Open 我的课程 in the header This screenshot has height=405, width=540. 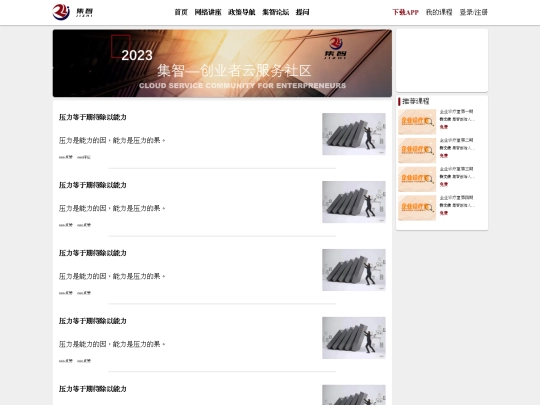(439, 12)
